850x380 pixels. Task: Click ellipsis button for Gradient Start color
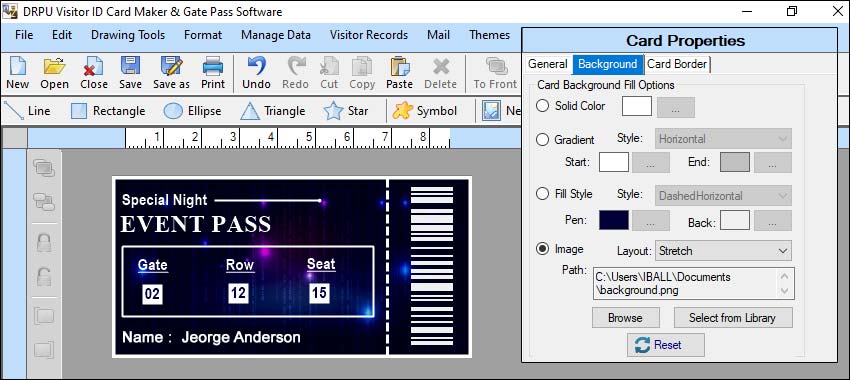(651, 162)
